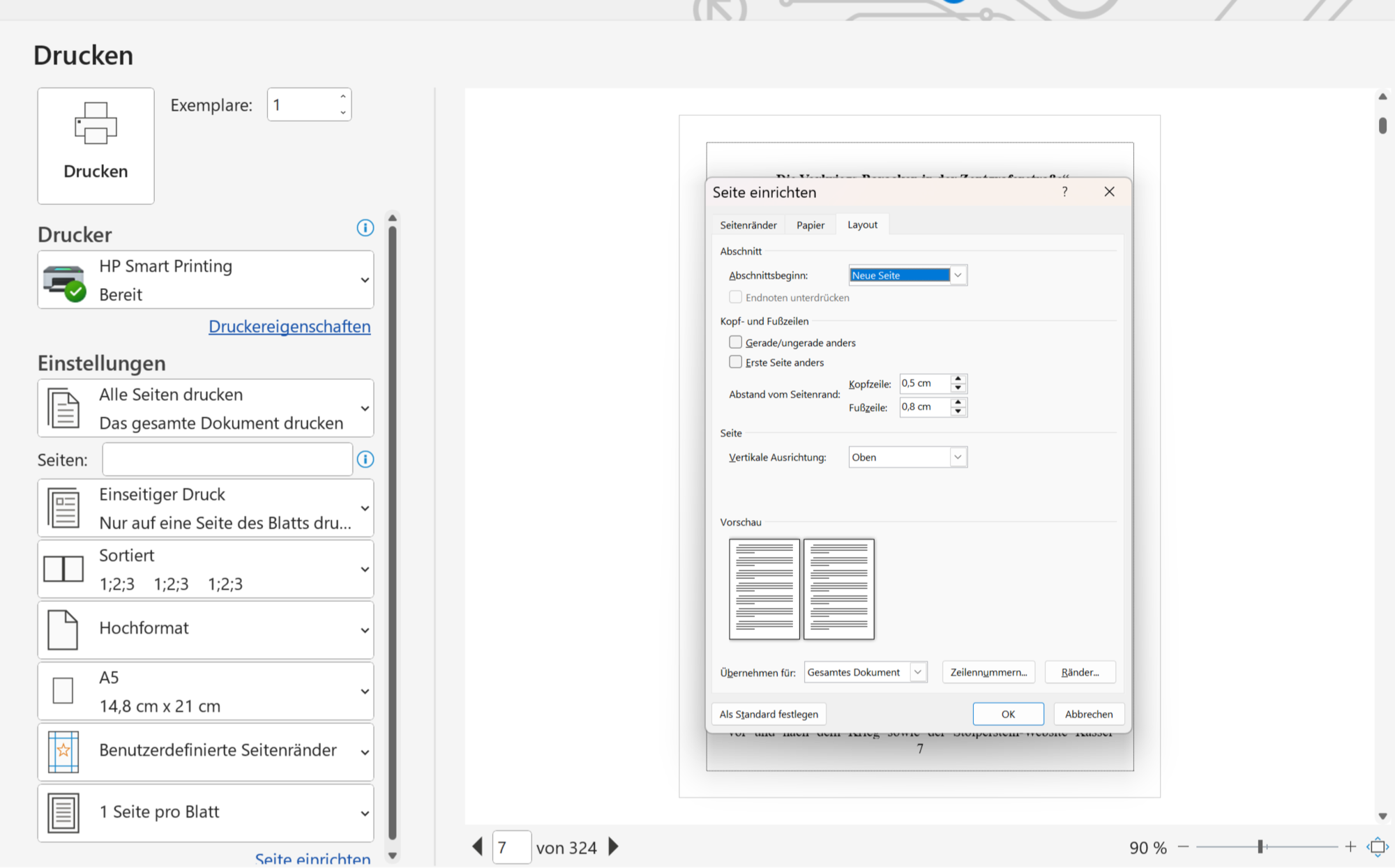This screenshot has width=1395, height=868.
Task: Switch to the Seitenränder tab
Action: click(748, 225)
